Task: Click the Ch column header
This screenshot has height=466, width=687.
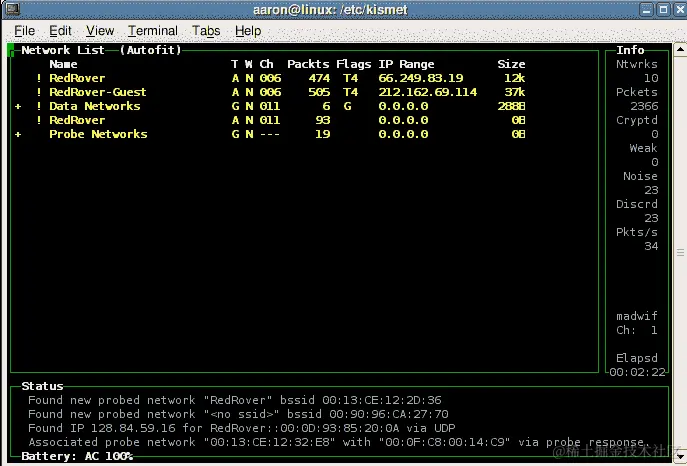Action: [266, 64]
